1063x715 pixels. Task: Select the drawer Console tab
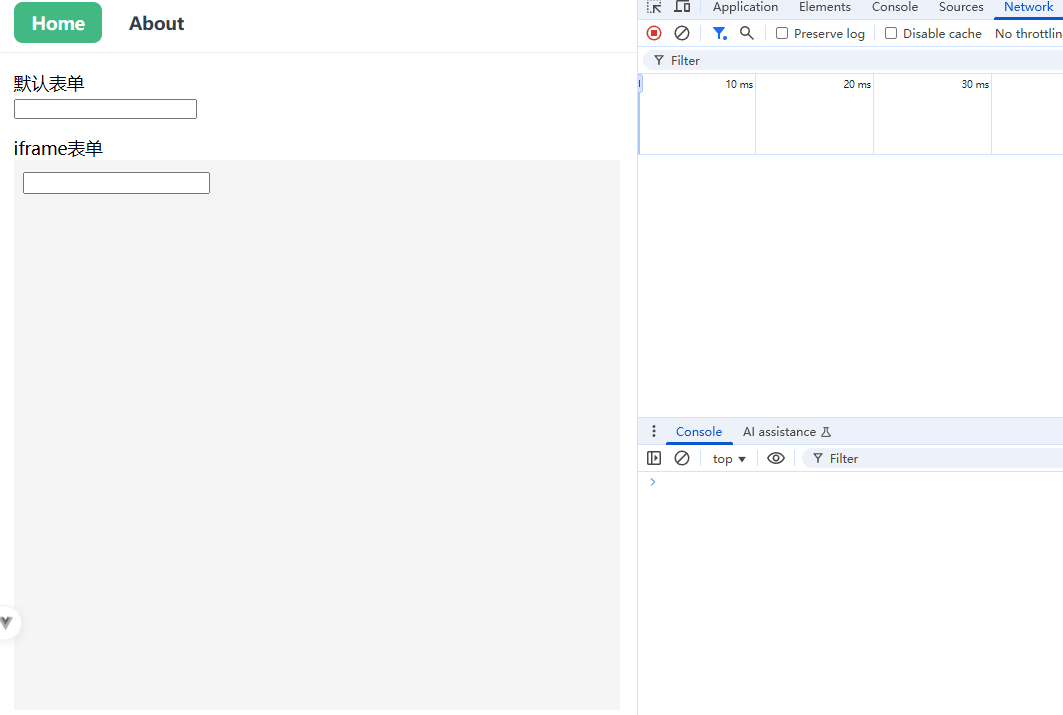coord(699,432)
